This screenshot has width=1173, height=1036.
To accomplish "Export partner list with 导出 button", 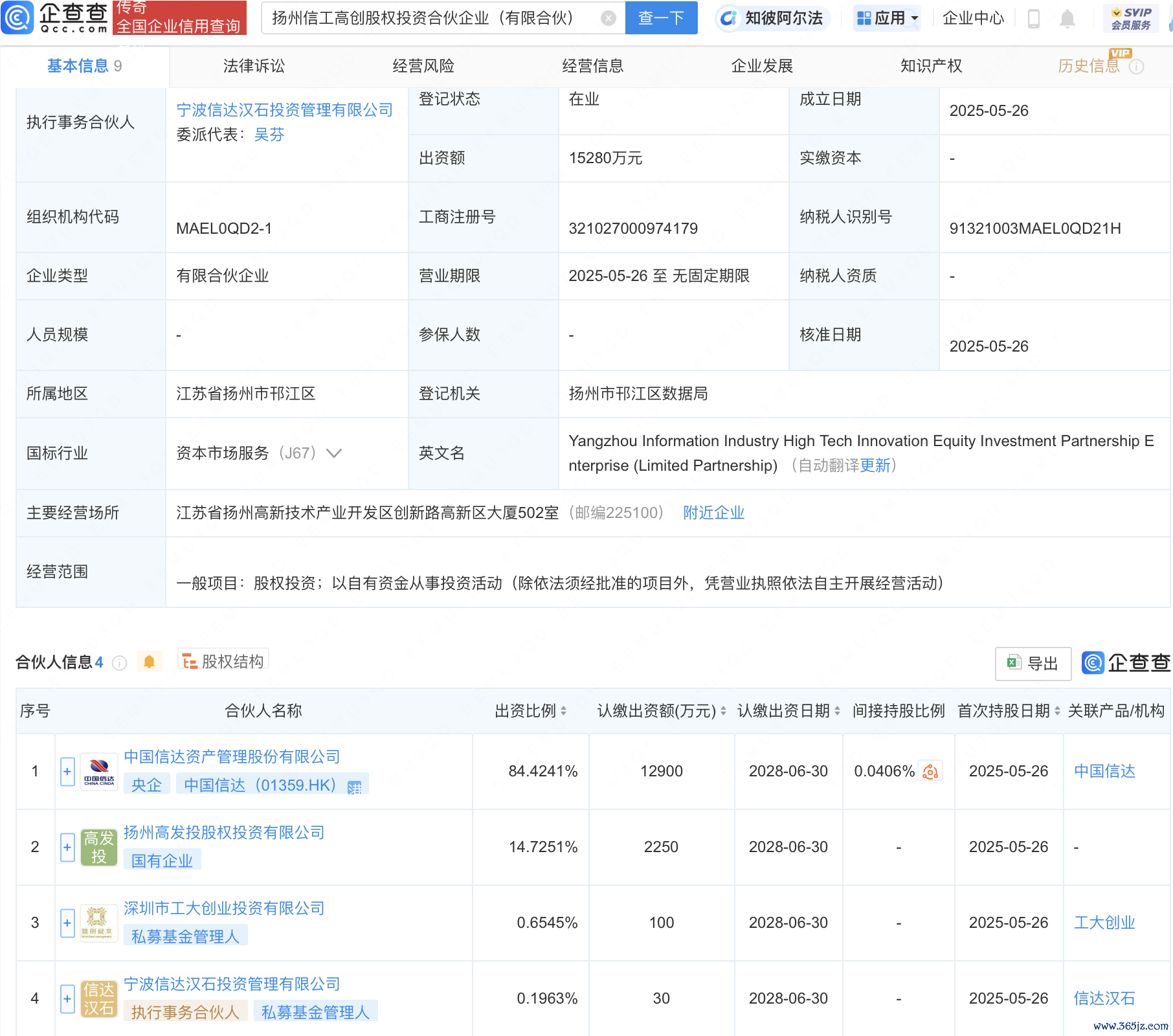I will pos(1033,664).
